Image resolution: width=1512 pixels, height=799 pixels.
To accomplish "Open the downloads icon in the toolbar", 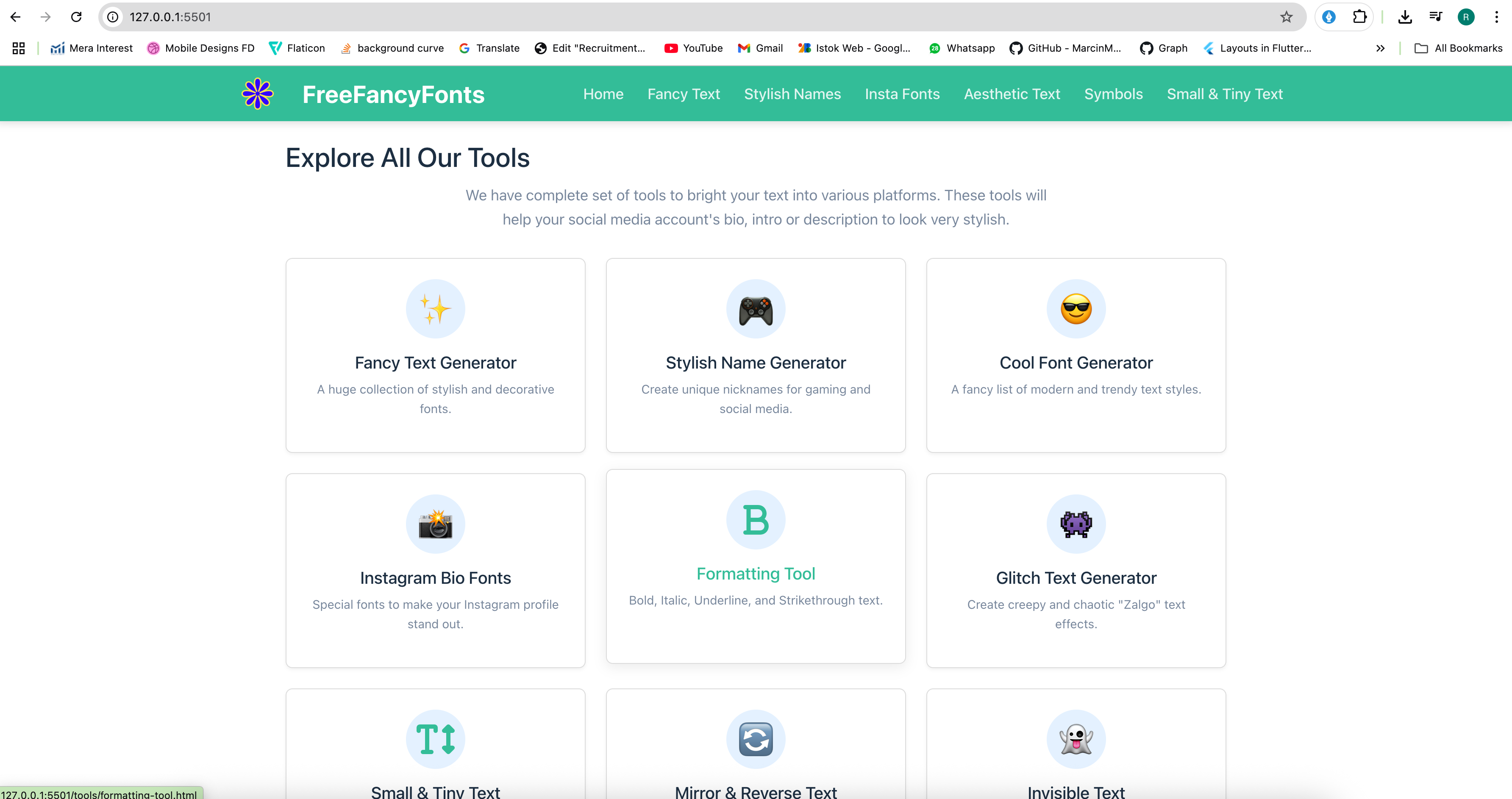I will 1405,17.
